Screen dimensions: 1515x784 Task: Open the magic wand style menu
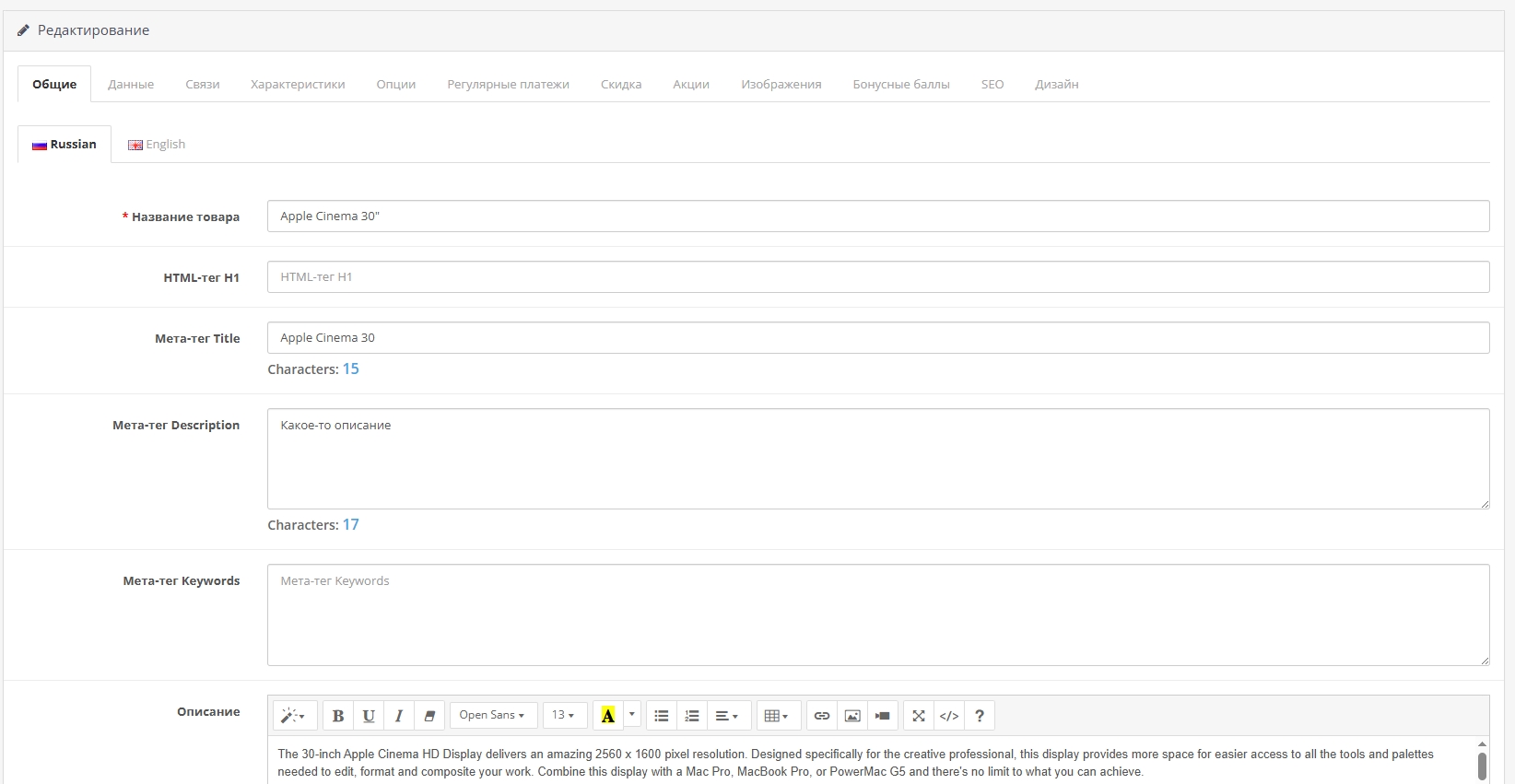click(x=295, y=716)
